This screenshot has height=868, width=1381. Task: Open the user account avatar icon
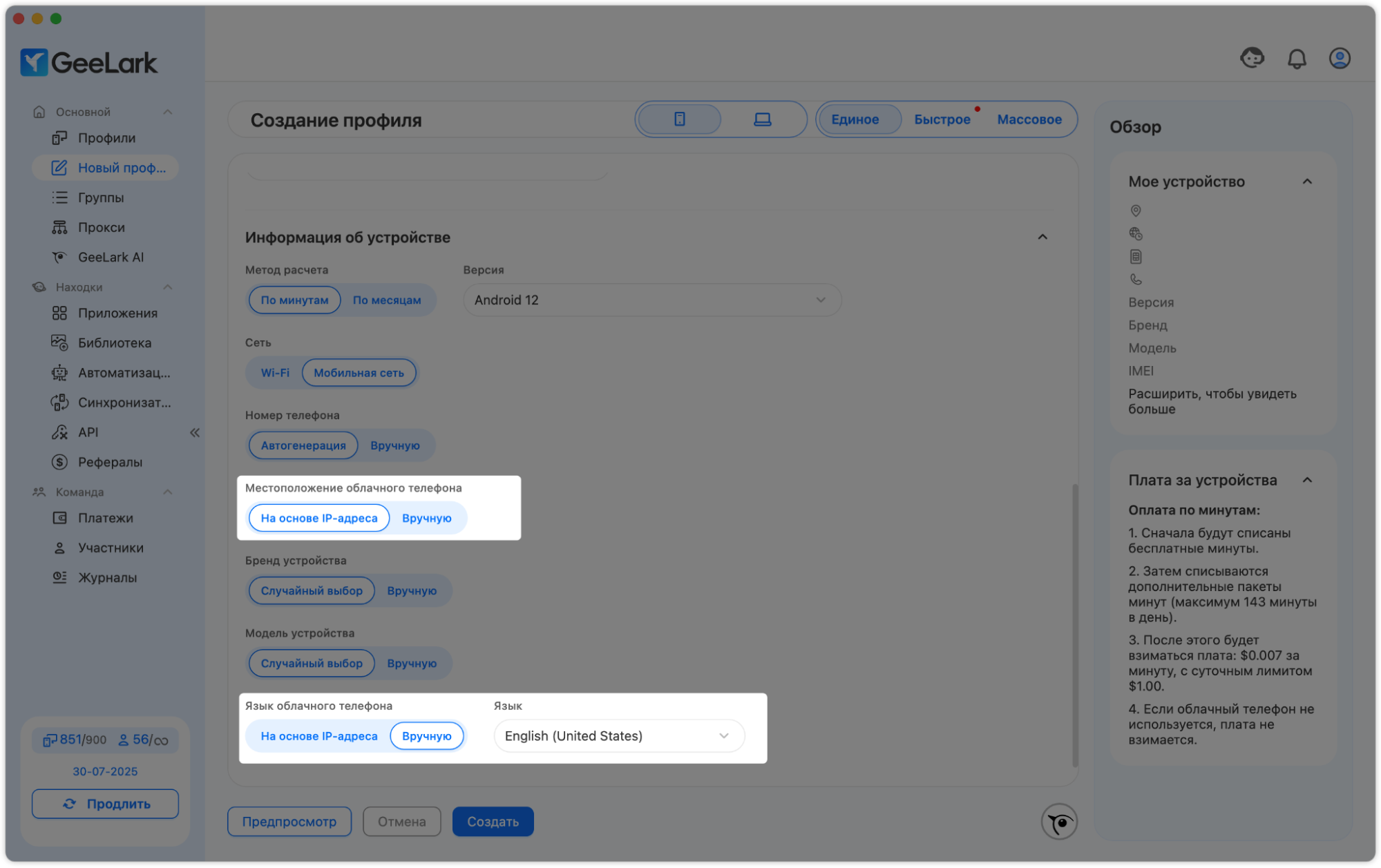pos(1339,59)
